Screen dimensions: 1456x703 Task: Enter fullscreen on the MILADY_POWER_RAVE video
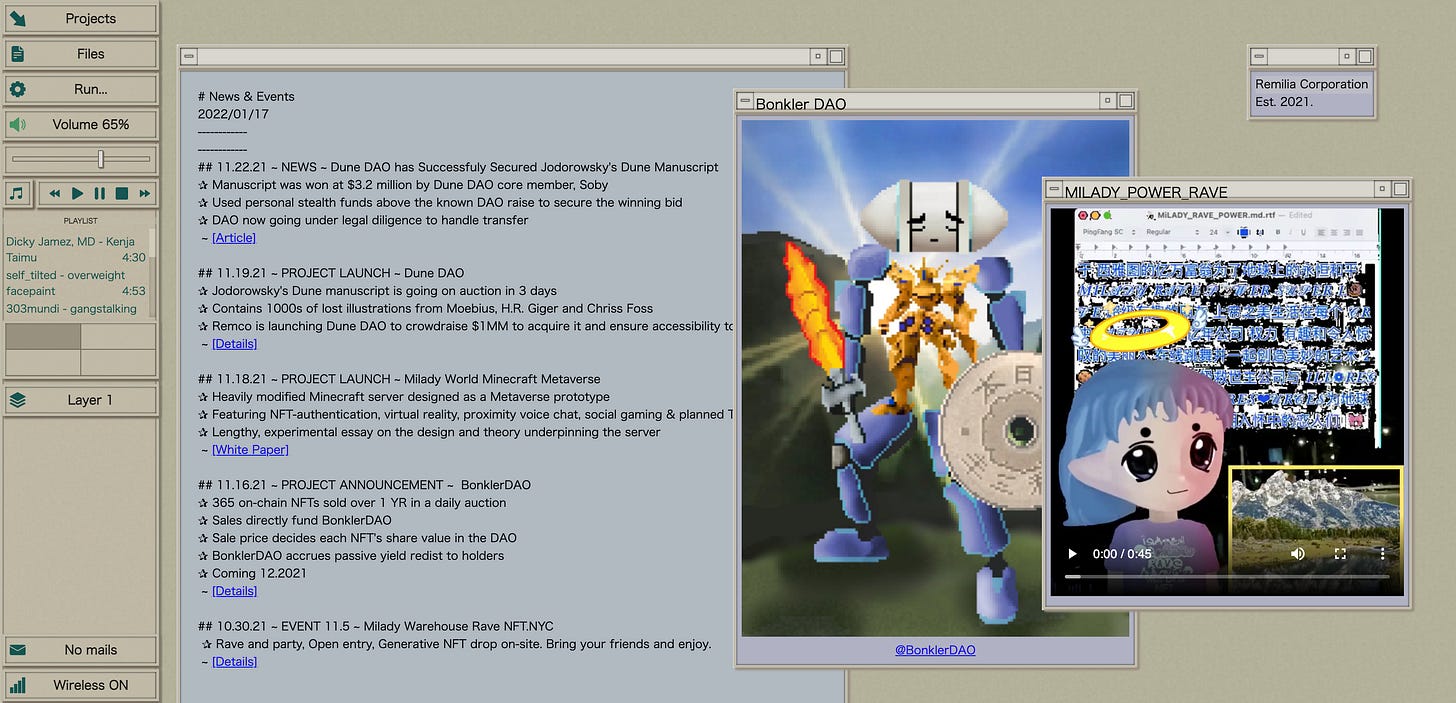1340,553
